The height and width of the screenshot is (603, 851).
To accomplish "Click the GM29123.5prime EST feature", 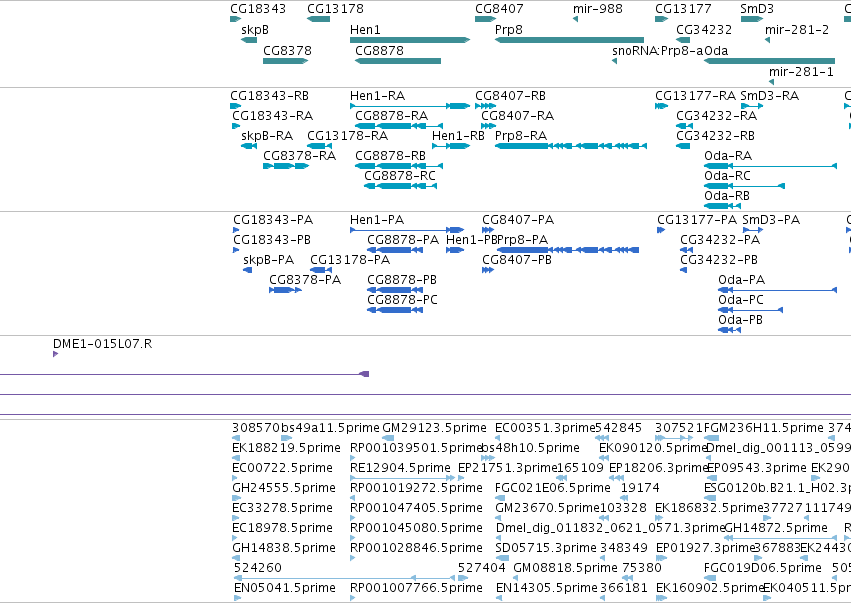I will pyautogui.click(x=389, y=438).
